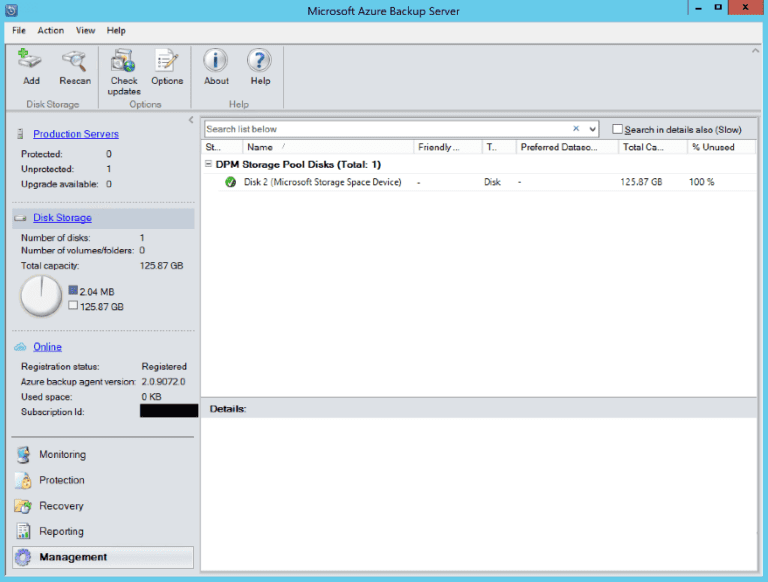Sort by the Total Capacity column header
This screenshot has height=582, width=768.
[x=652, y=147]
